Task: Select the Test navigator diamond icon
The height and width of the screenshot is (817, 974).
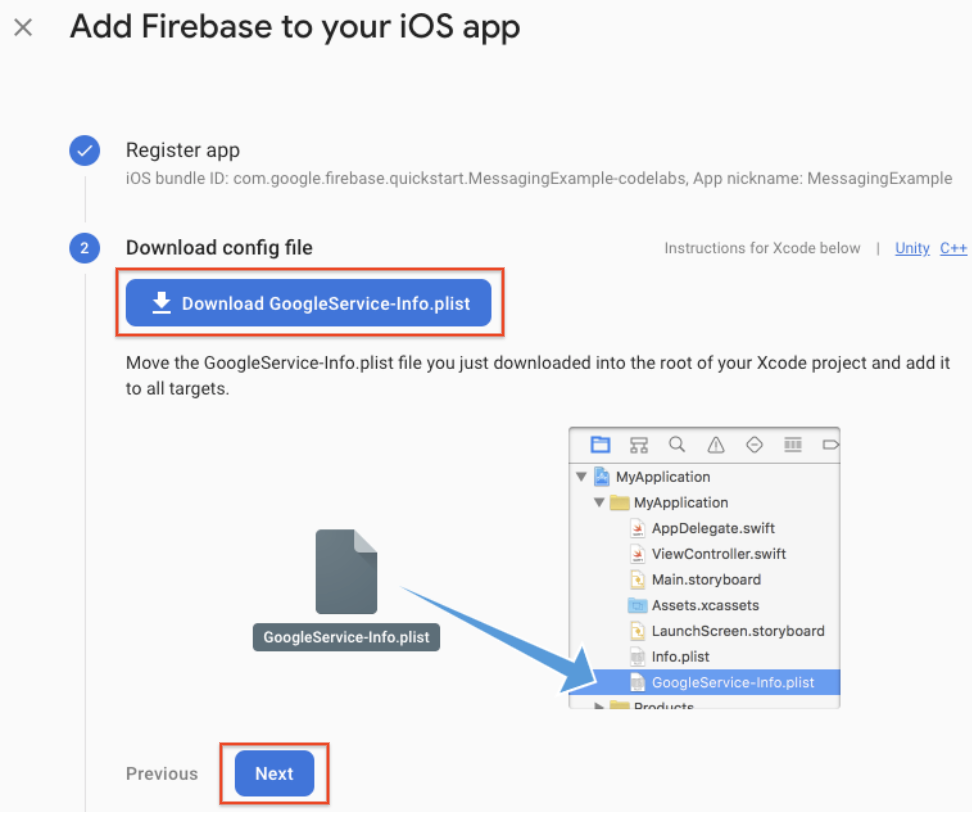Action: [755, 445]
